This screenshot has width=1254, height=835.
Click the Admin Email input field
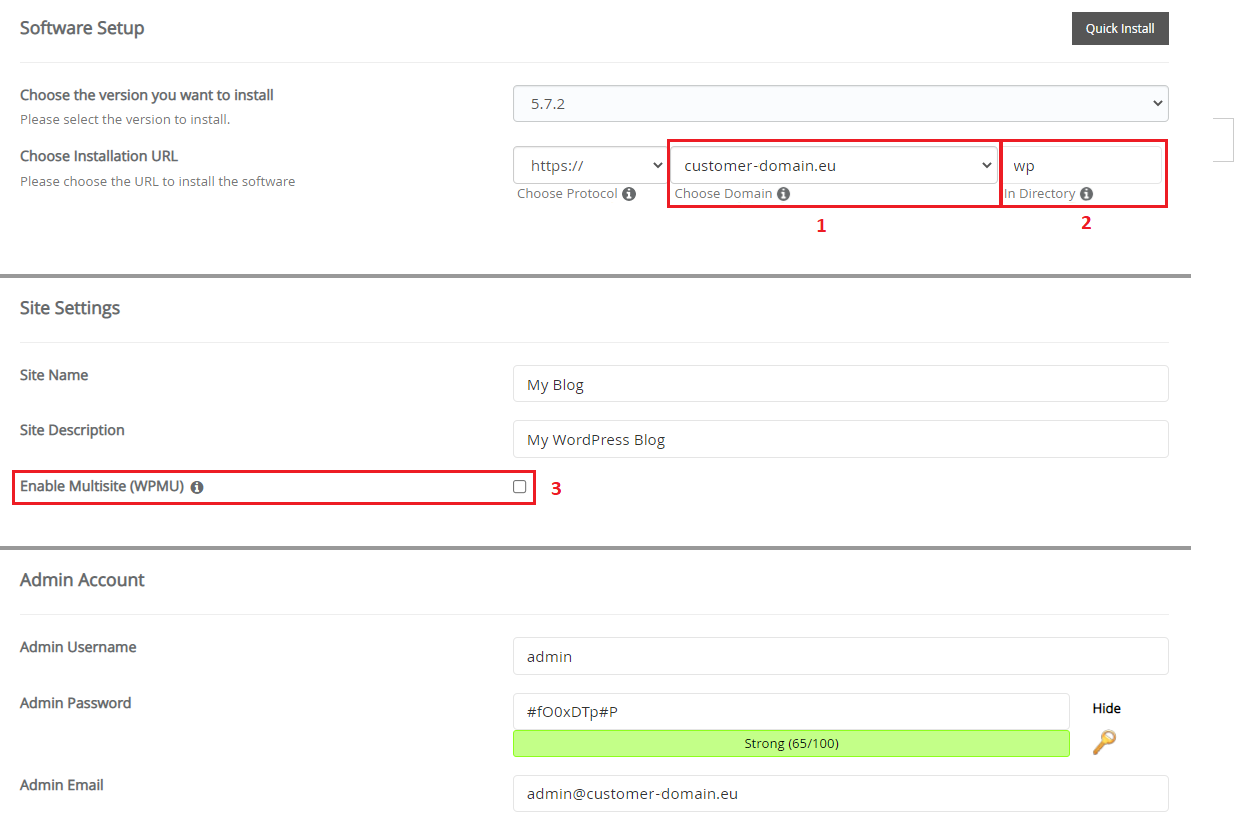point(840,794)
